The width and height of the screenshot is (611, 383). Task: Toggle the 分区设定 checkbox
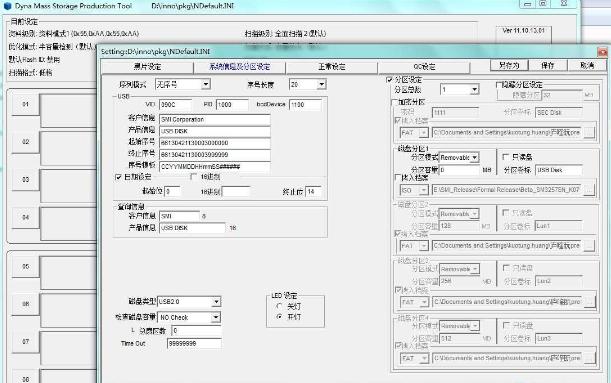click(x=389, y=80)
